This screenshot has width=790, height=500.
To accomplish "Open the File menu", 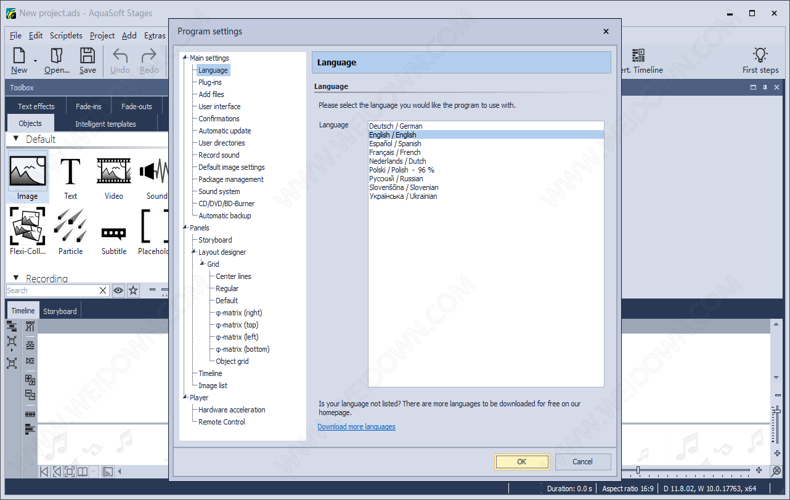I will click(x=16, y=35).
